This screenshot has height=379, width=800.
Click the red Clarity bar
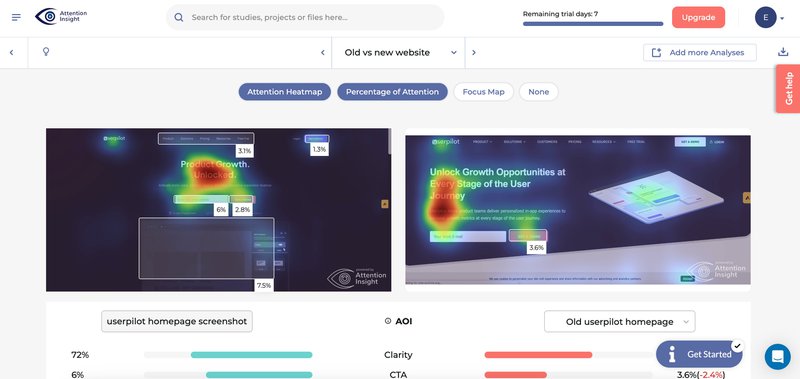tap(538, 355)
